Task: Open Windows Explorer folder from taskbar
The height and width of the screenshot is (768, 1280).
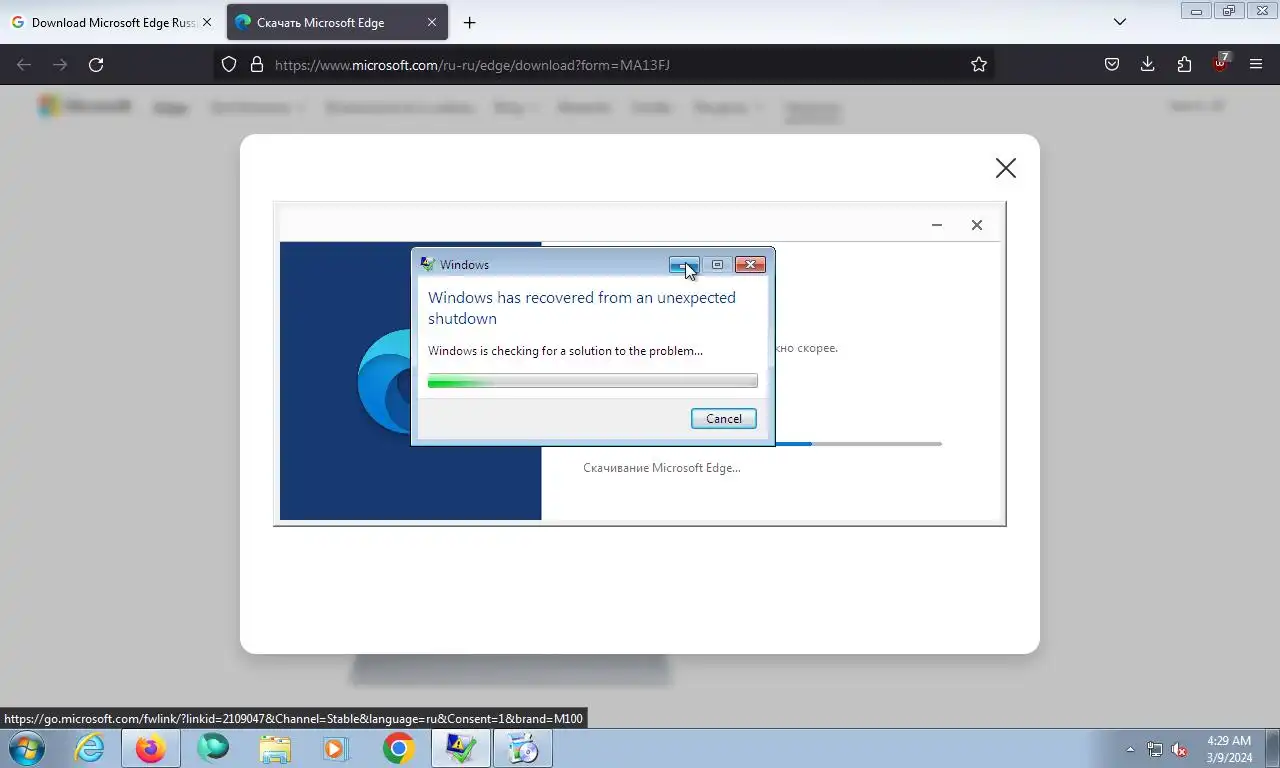Action: point(275,748)
